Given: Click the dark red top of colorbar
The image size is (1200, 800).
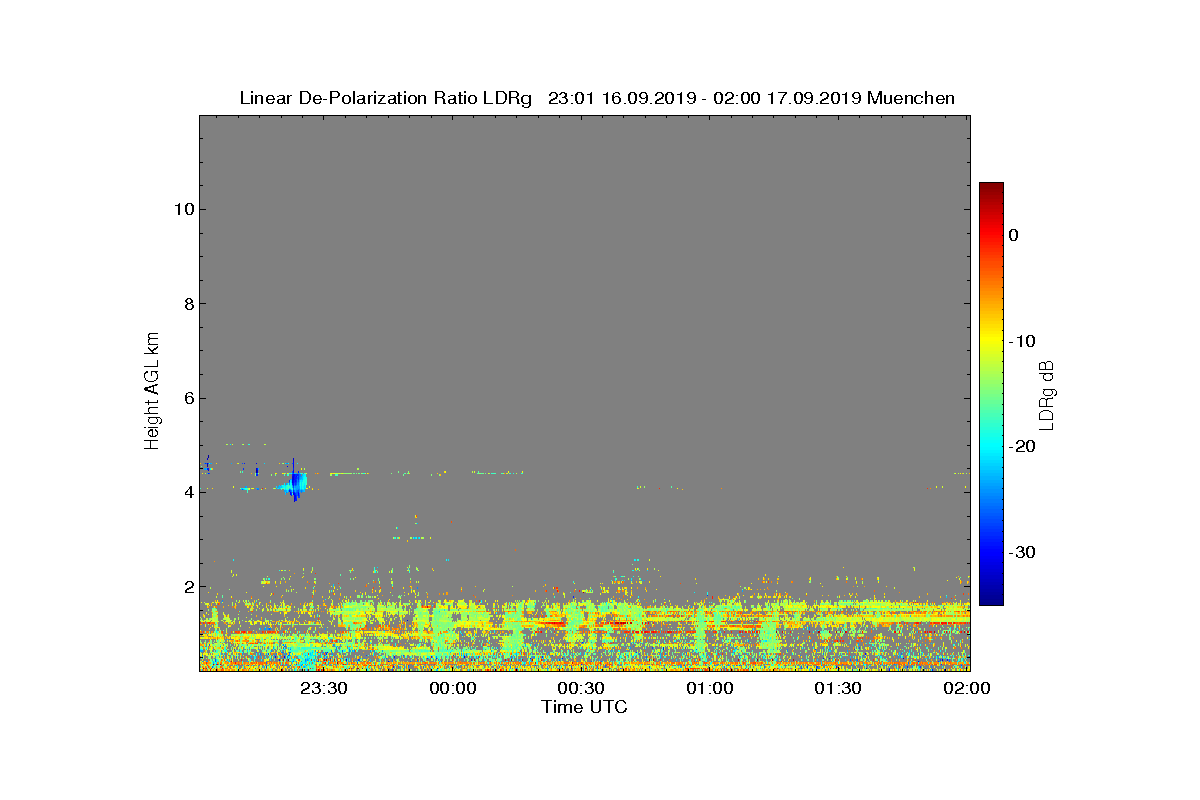Looking at the screenshot, I should [991, 188].
